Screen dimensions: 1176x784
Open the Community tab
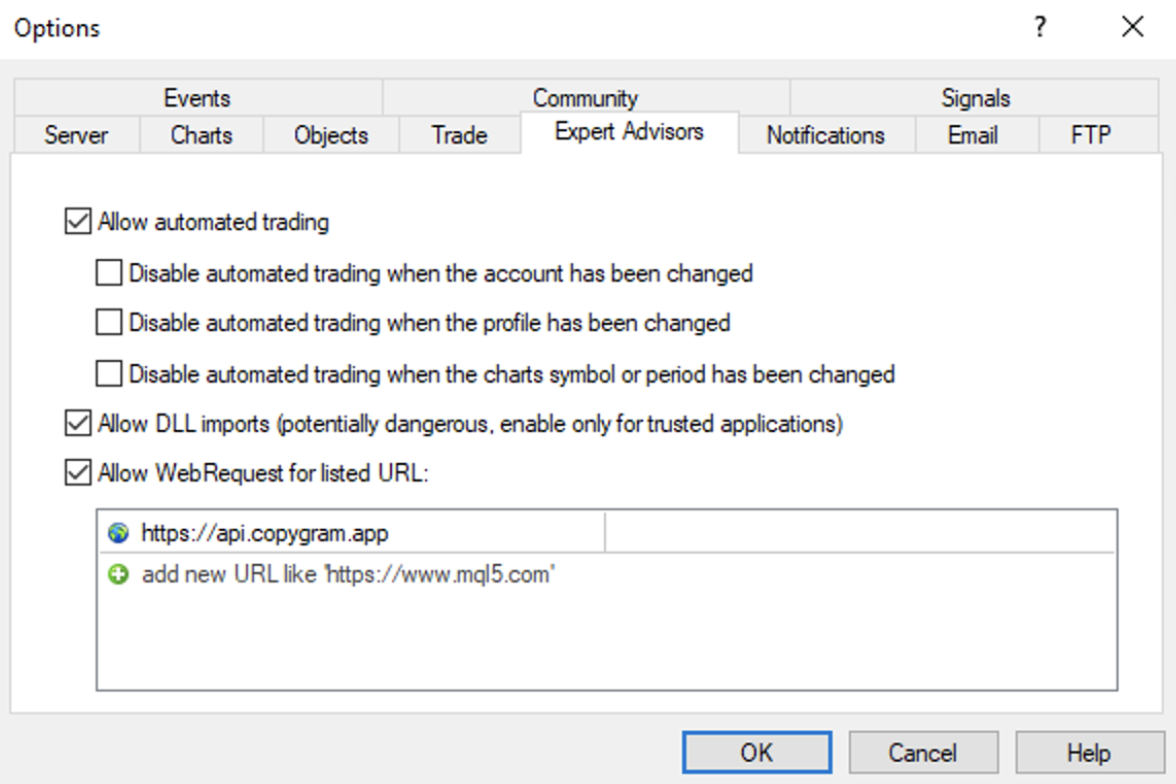tap(586, 97)
